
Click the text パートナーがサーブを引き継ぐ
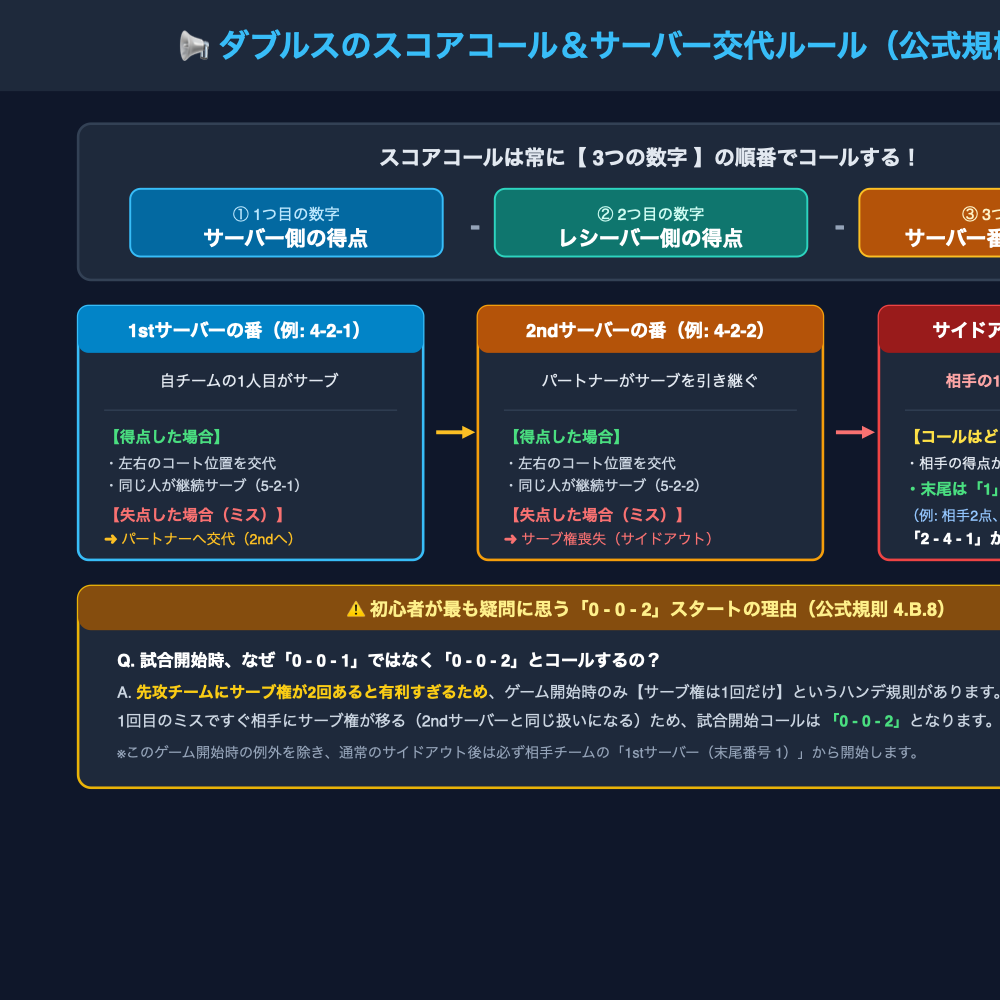click(649, 381)
